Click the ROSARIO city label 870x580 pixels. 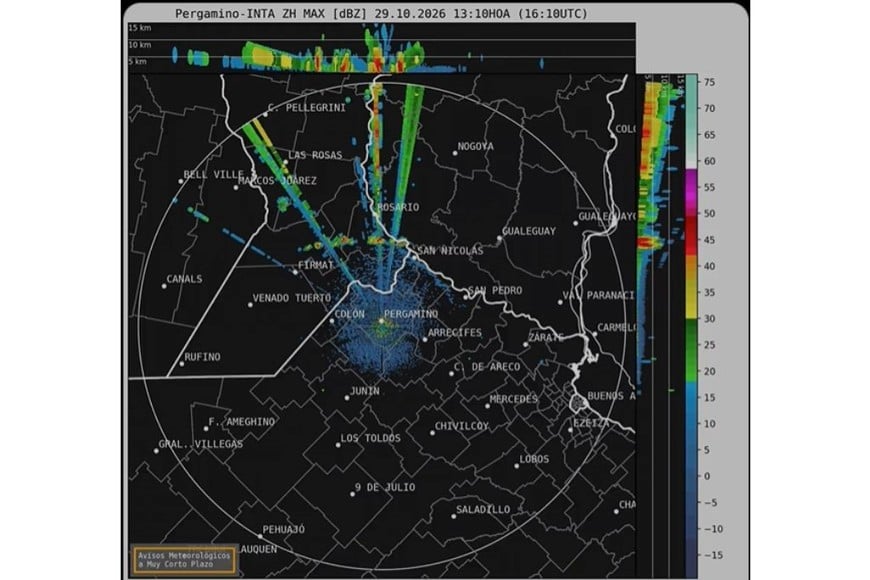[x=398, y=208]
